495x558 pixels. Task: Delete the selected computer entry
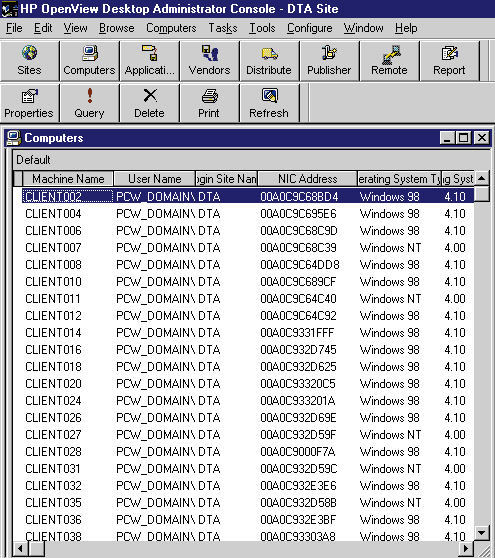(x=149, y=104)
